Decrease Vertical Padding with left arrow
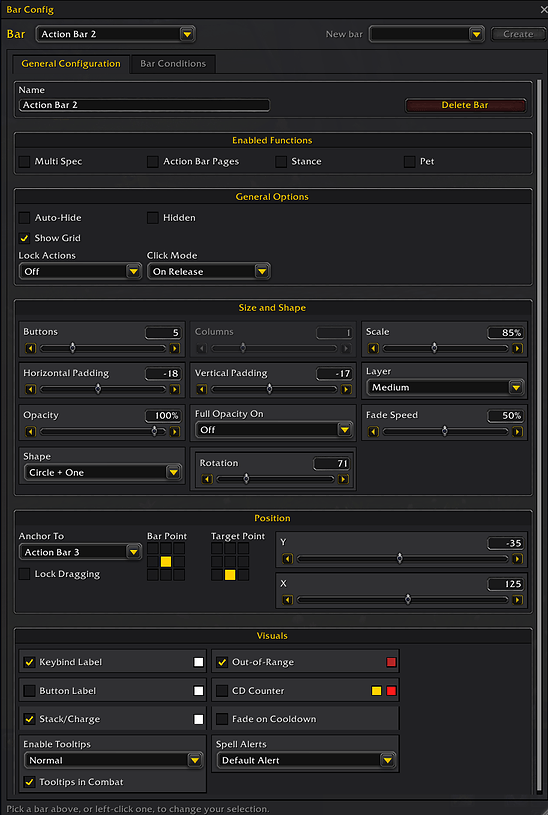The height and width of the screenshot is (815, 548). coord(202,389)
